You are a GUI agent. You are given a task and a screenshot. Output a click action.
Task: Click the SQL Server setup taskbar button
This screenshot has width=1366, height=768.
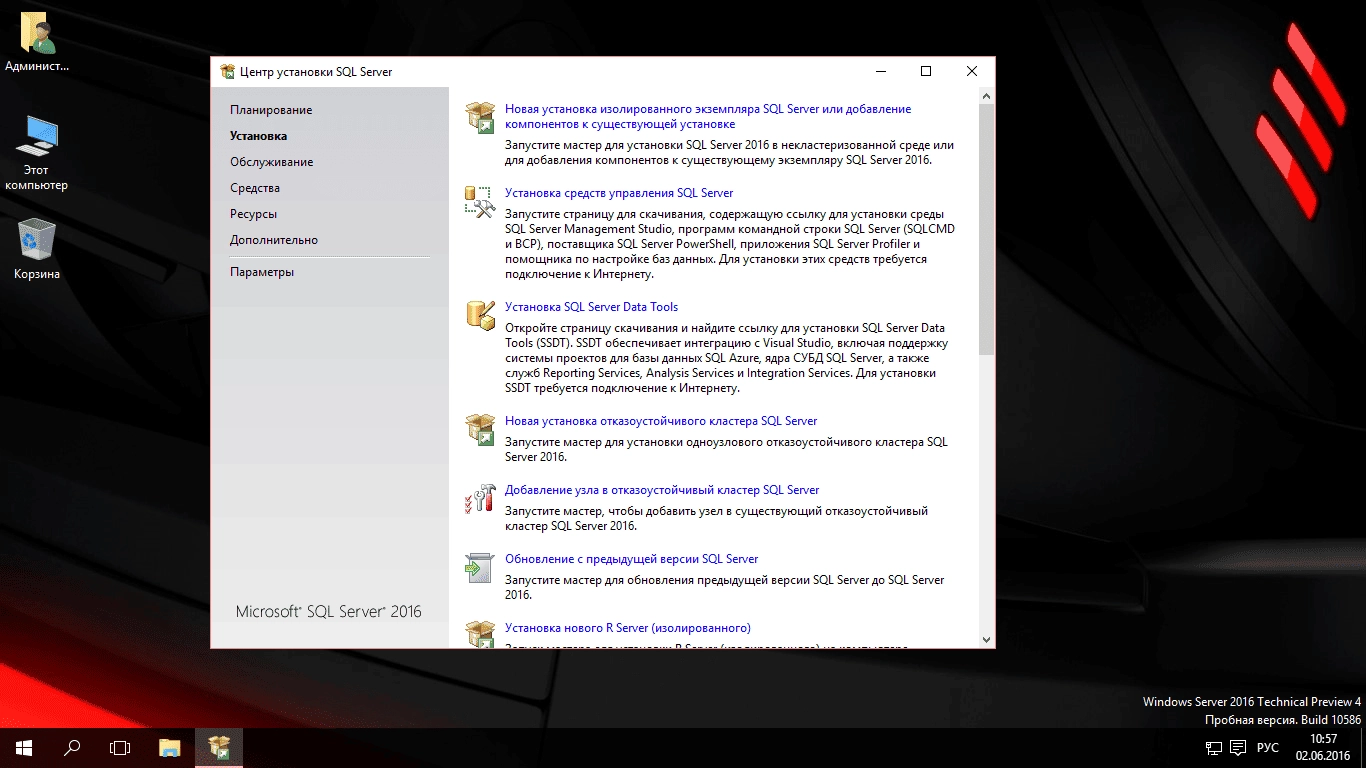click(219, 748)
